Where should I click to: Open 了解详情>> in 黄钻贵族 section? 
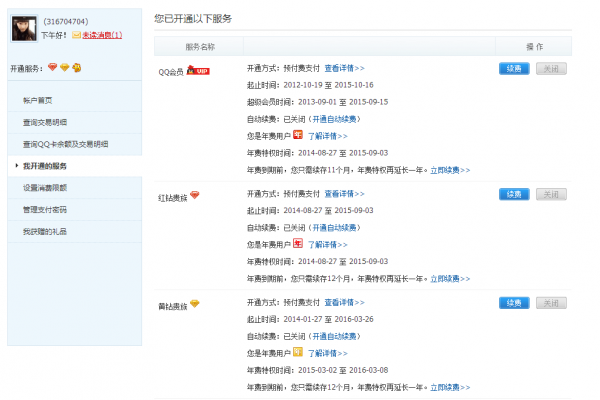click(x=328, y=354)
